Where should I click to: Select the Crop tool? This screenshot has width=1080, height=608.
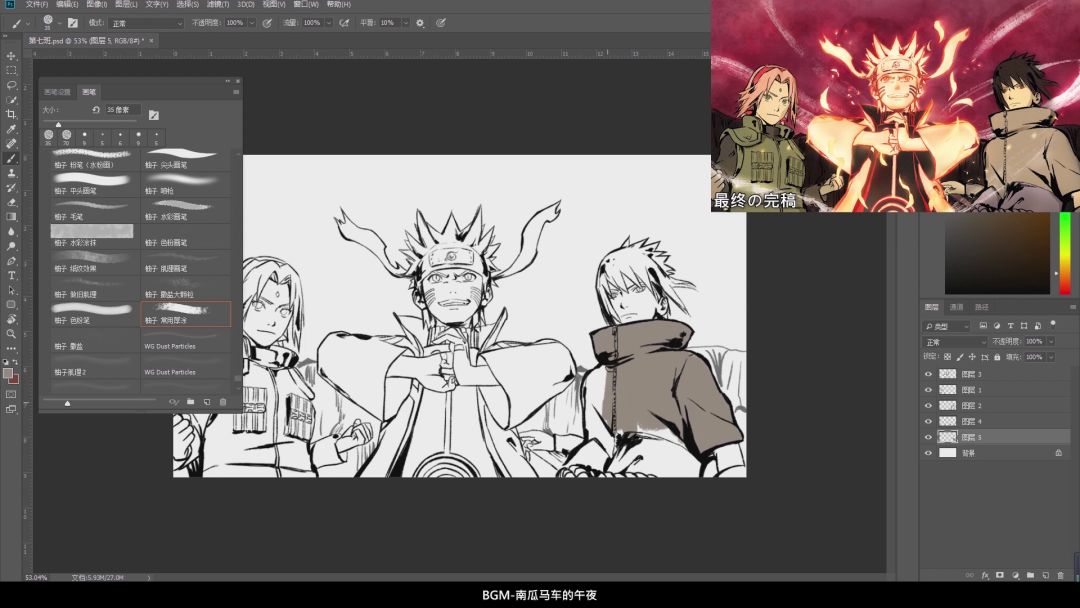click(11, 114)
